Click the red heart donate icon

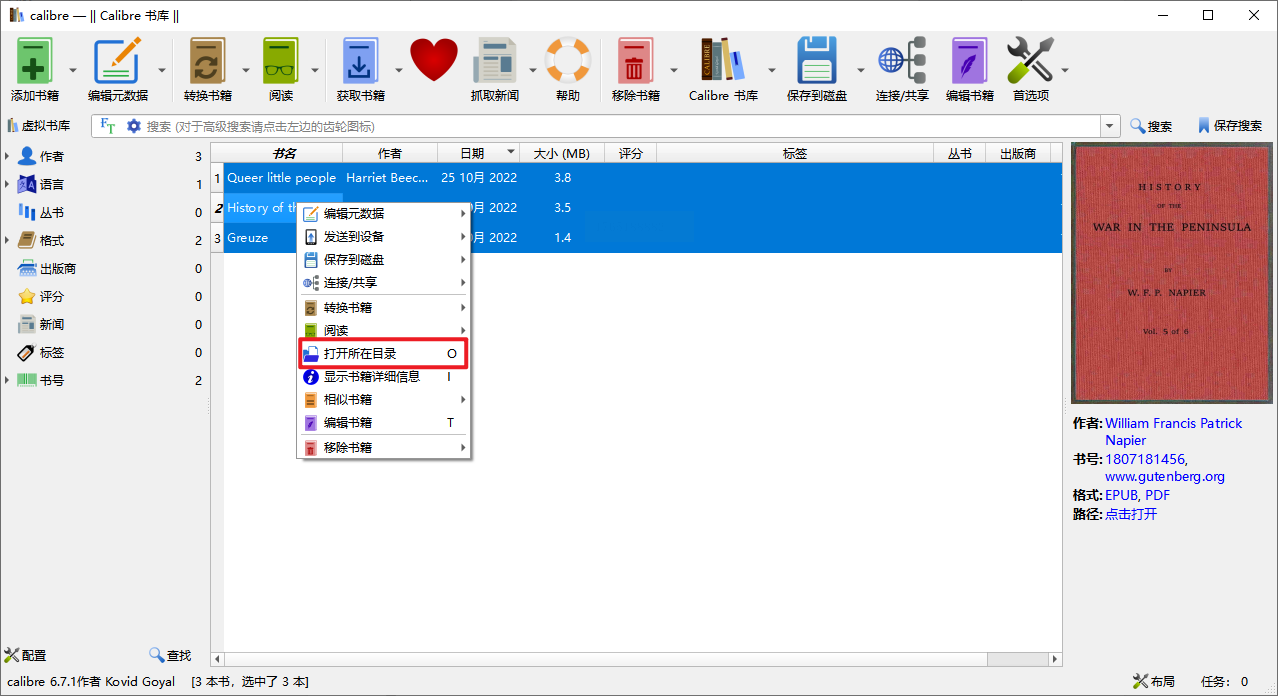point(433,61)
